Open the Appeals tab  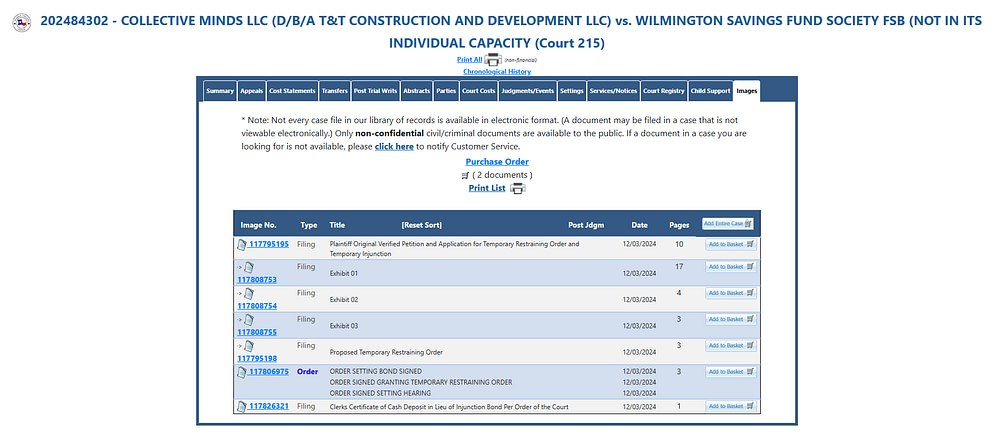click(252, 91)
